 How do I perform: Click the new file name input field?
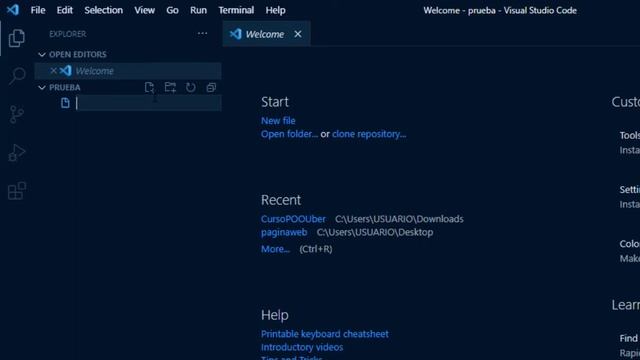pos(148,103)
